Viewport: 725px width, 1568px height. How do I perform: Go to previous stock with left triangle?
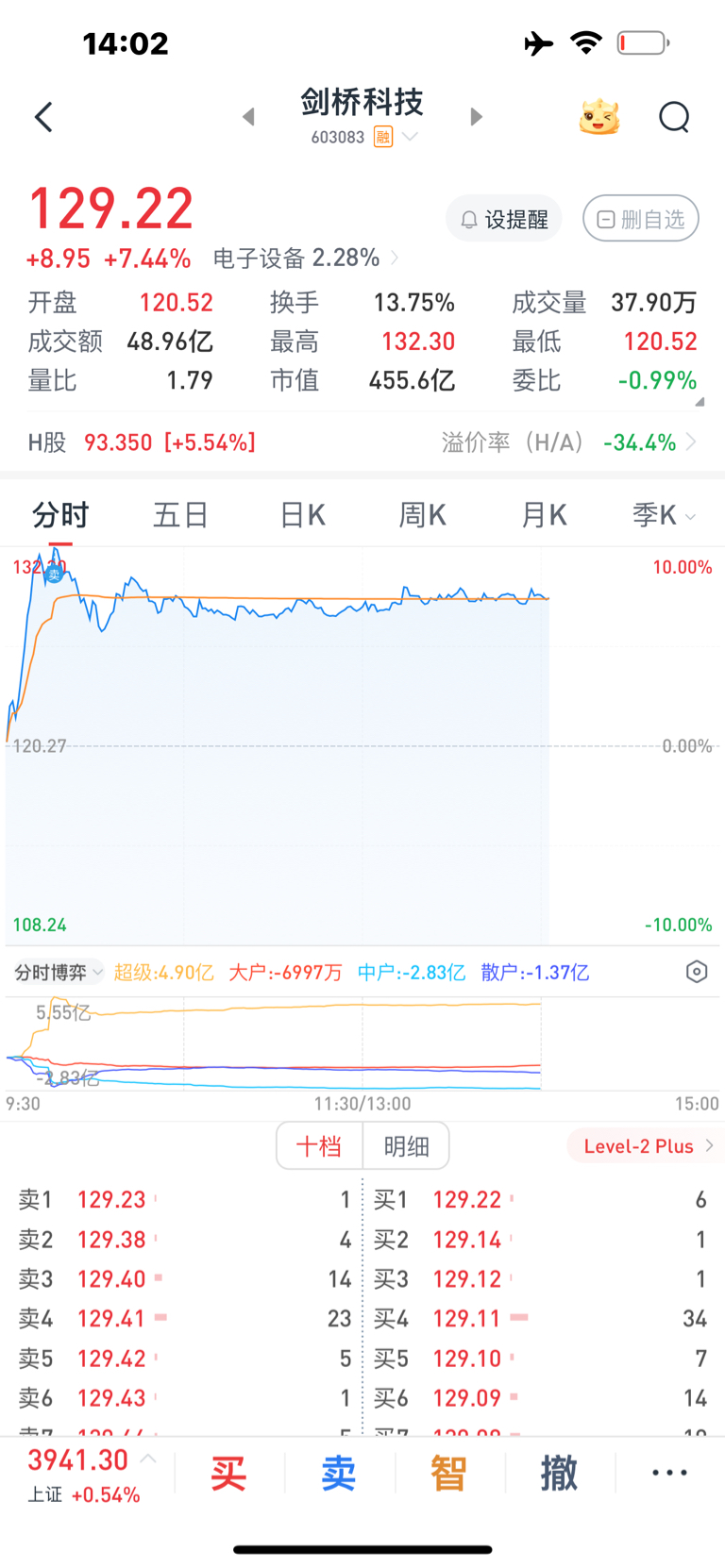tap(248, 117)
